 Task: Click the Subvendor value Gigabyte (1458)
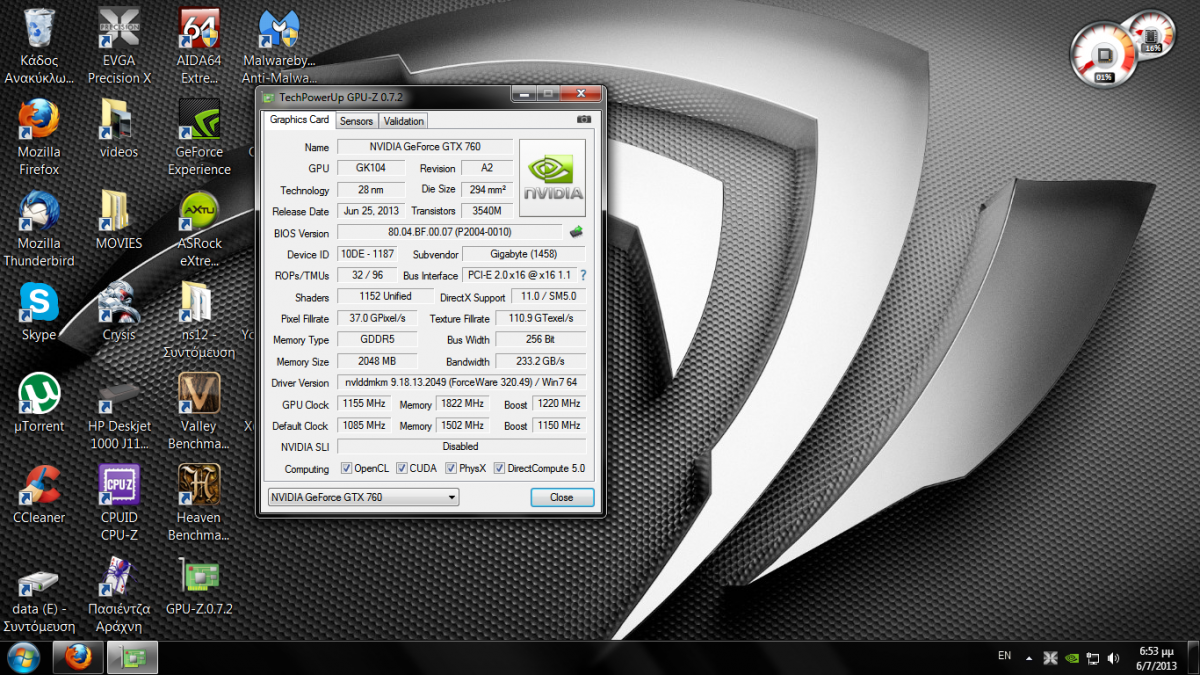524,254
